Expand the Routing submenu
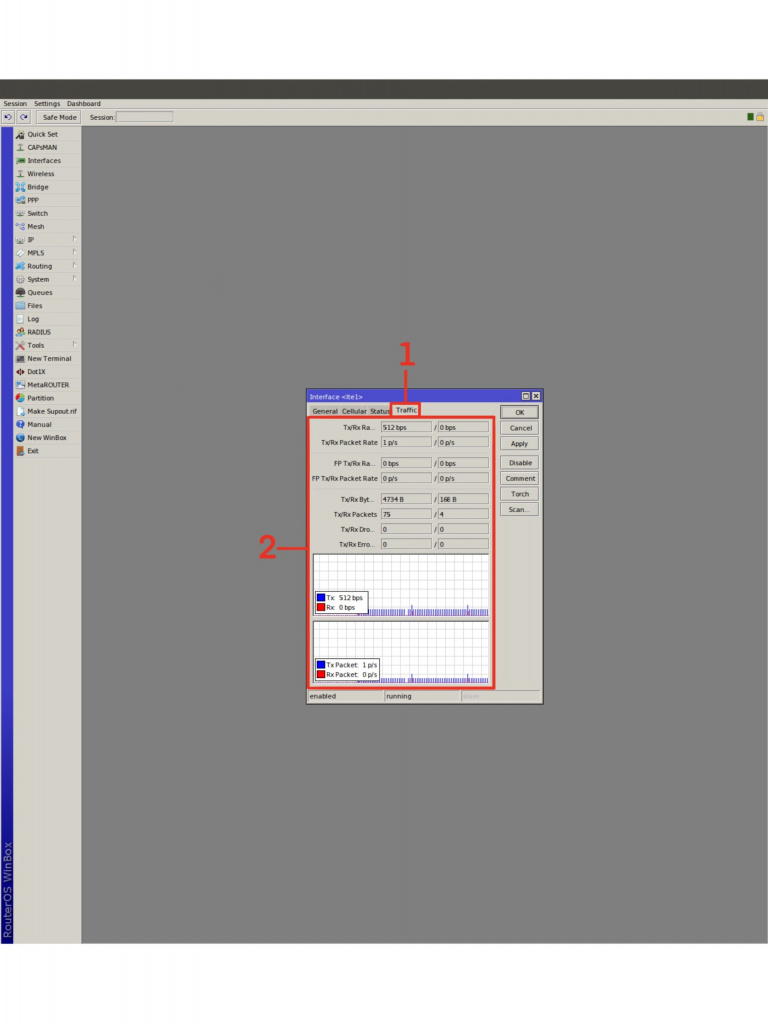768x1024 pixels. pos(74,266)
